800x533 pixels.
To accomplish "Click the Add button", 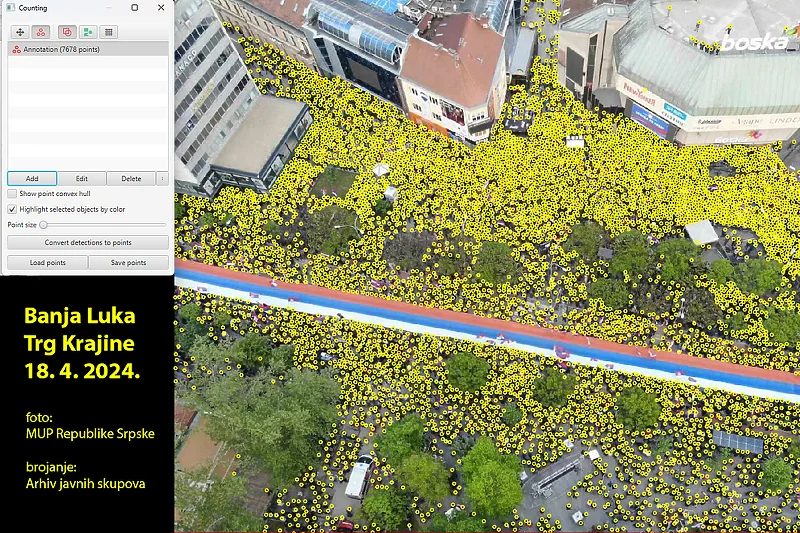I will [x=32, y=178].
